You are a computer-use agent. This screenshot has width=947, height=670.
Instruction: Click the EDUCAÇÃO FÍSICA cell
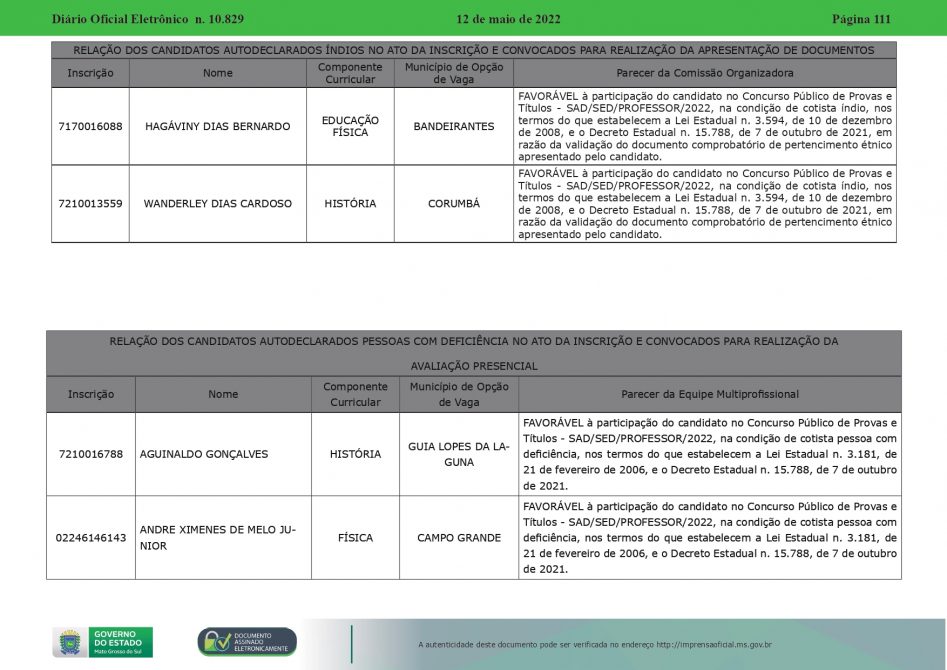point(350,127)
